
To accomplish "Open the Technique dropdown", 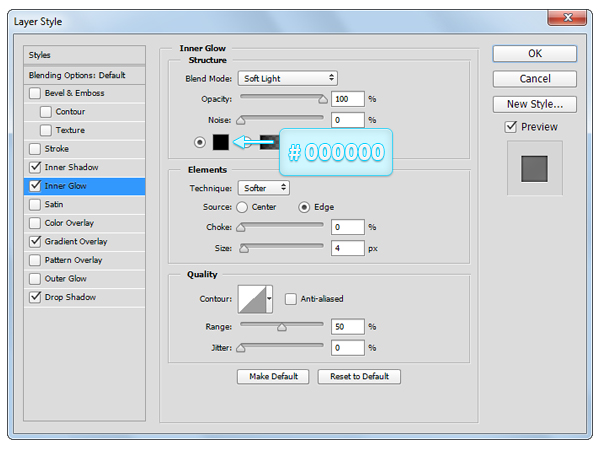I will 264,187.
